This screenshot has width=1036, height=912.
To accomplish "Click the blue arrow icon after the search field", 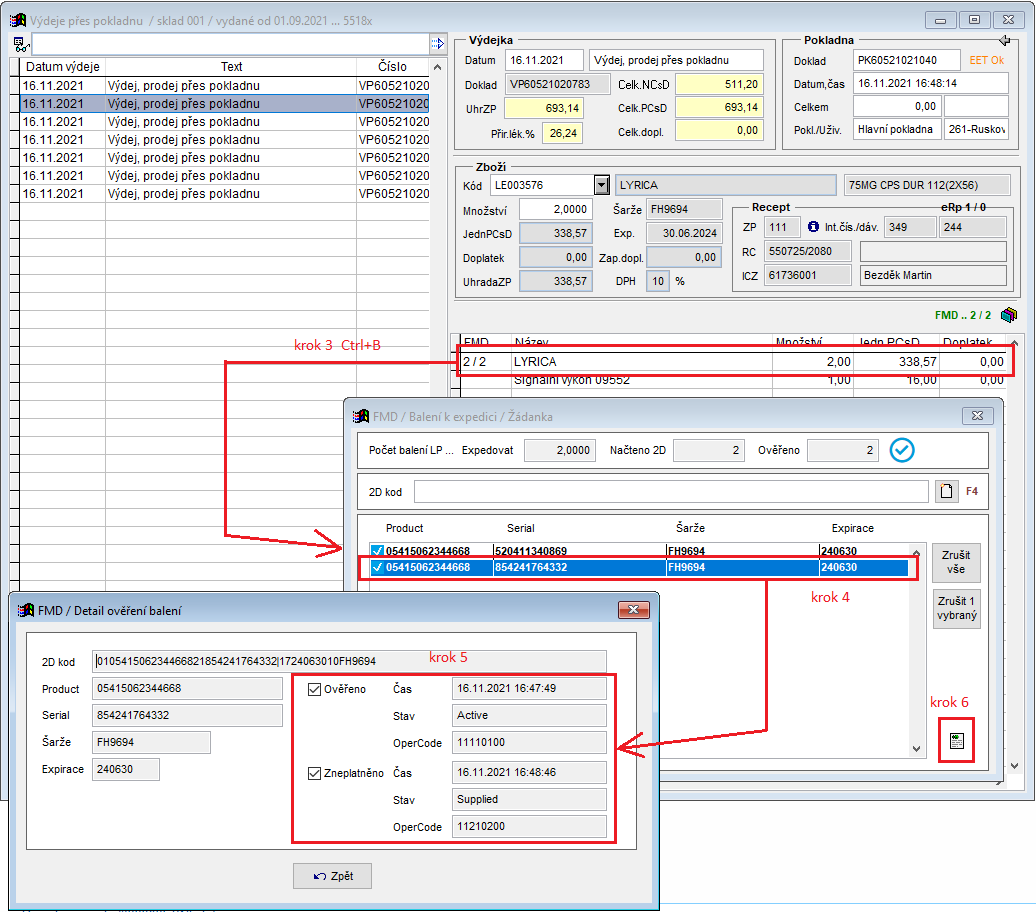I will 437,44.
